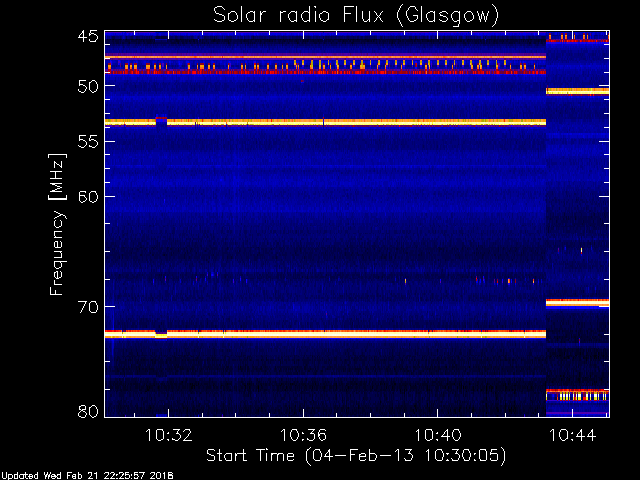Click the 'Solar radio Flux (Glasgow)' title

pos(356,16)
